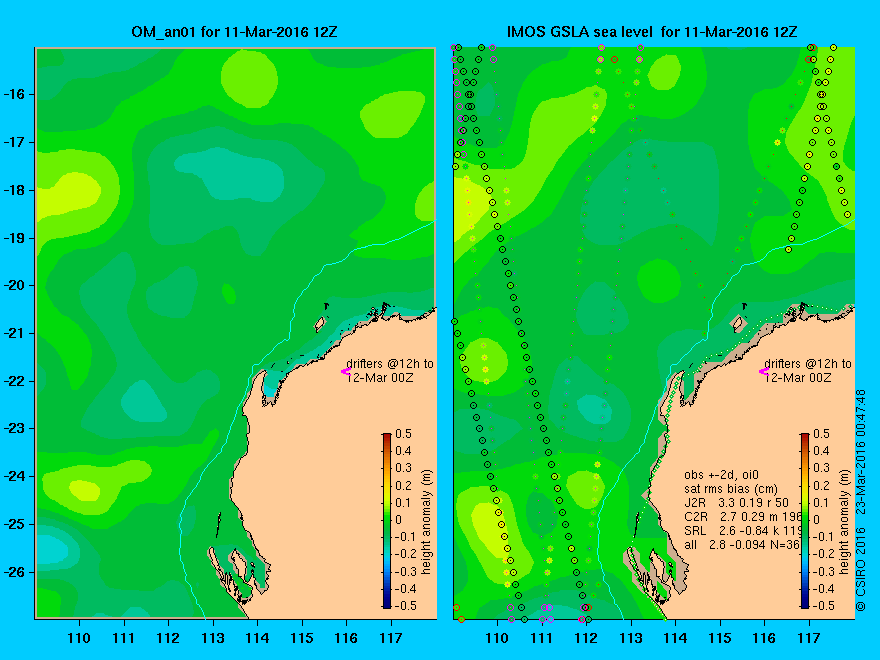Screen dimensions: 880x660
Task: Click the right colorbar "height anomaly (m)" label
Action: coord(844,522)
